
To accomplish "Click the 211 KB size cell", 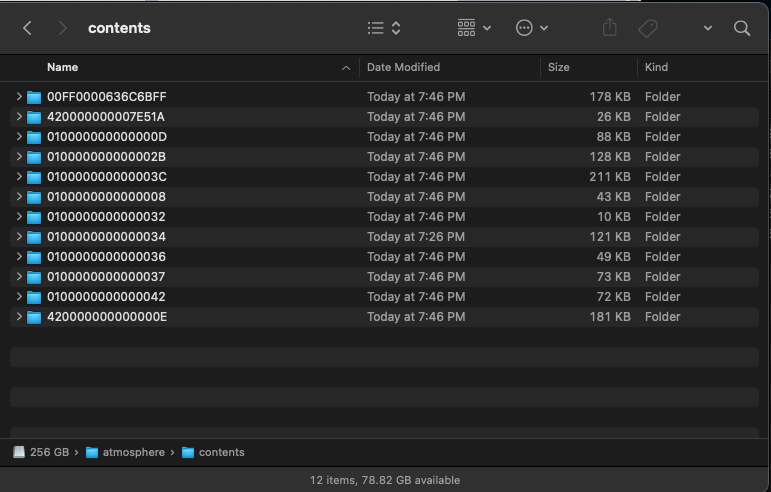I will coord(610,176).
